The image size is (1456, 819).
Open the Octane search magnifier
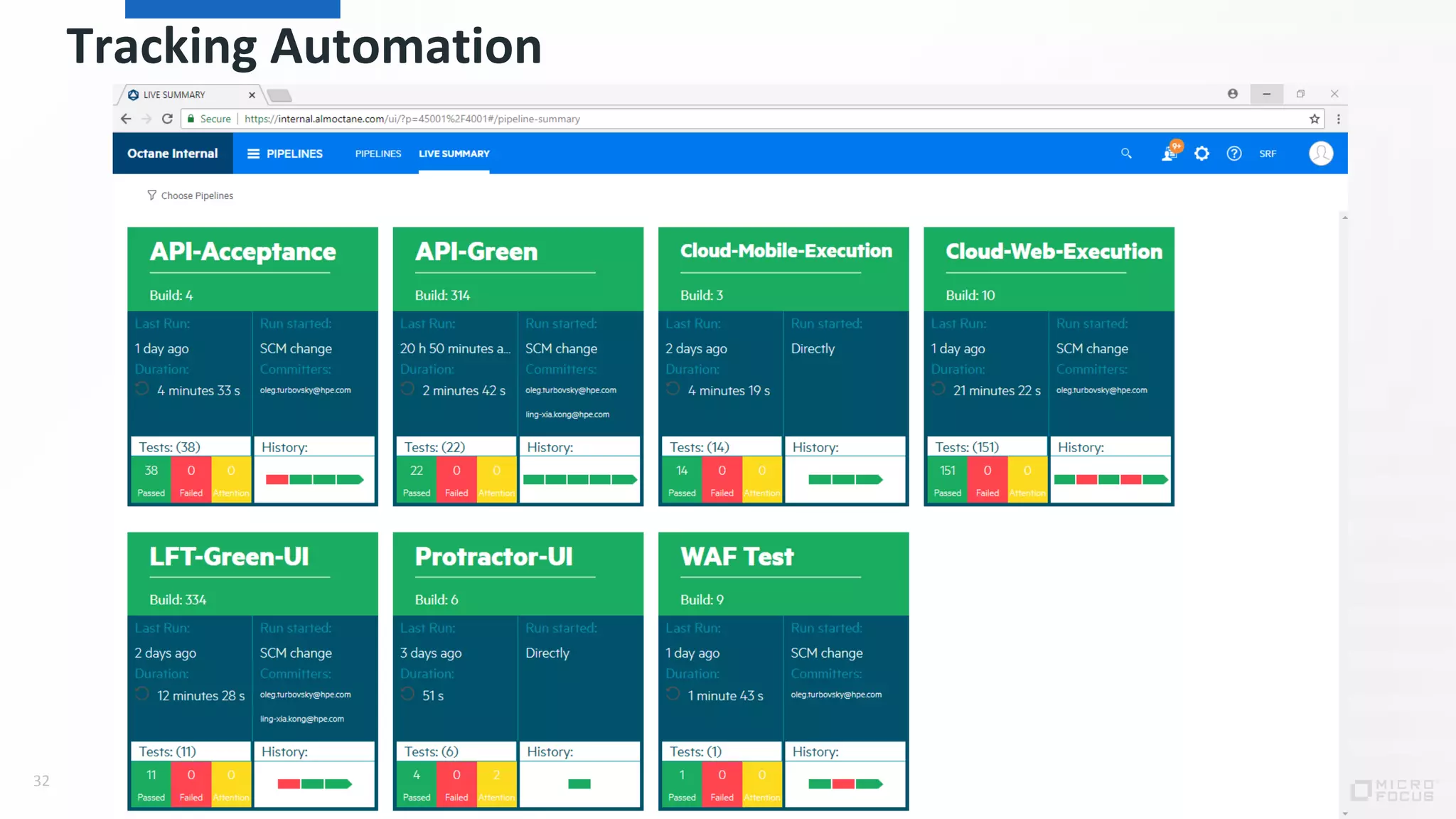(1126, 154)
